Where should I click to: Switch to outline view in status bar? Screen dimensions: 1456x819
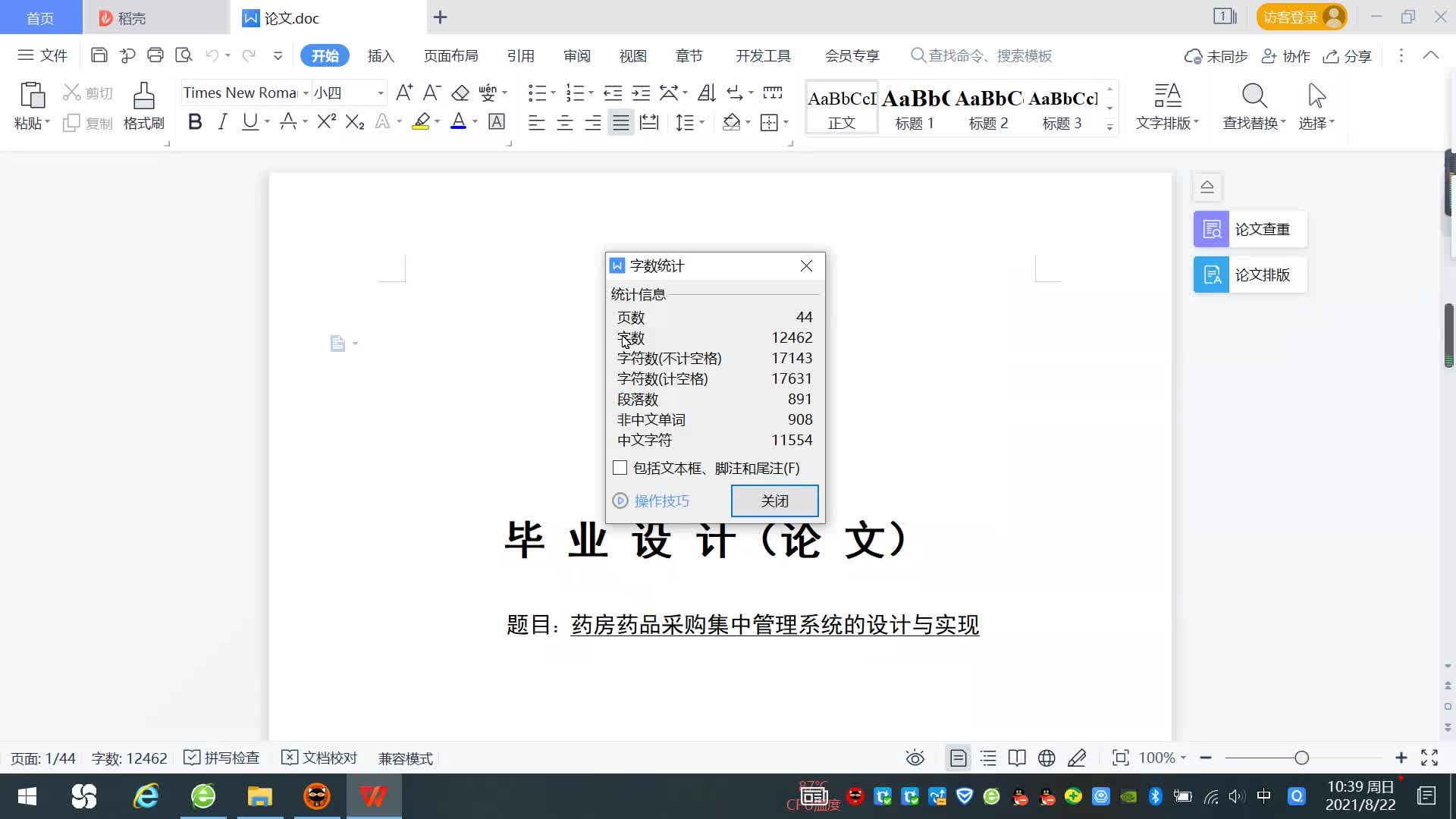click(988, 758)
